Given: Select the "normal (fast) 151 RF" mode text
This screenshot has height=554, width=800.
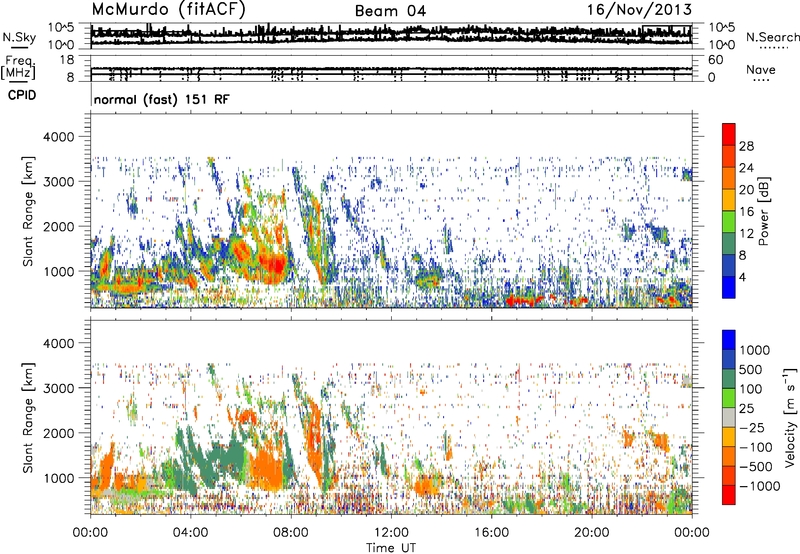Looking at the screenshot, I should pyautogui.click(x=161, y=99).
